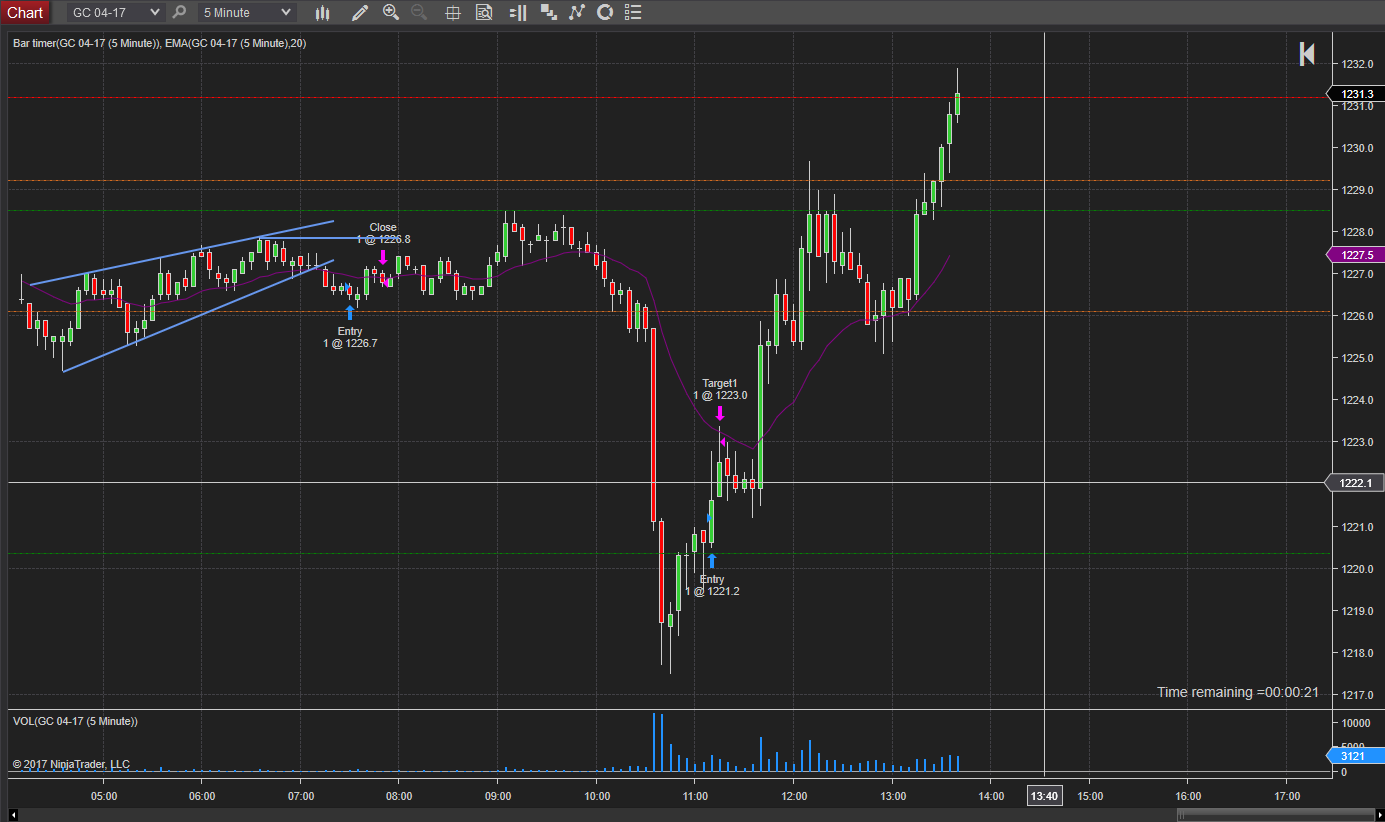
Task: Click the 10:00 time axis label
Action: pyautogui.click(x=597, y=796)
